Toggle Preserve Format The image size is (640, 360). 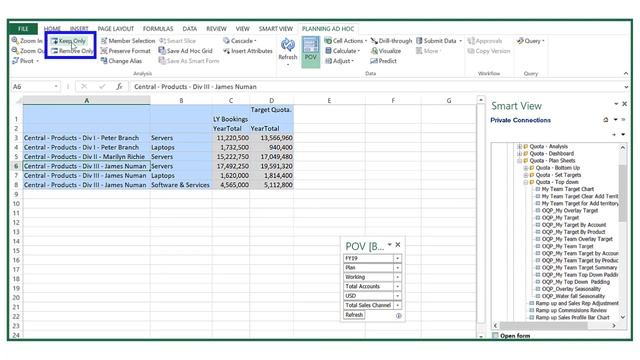tap(126, 51)
